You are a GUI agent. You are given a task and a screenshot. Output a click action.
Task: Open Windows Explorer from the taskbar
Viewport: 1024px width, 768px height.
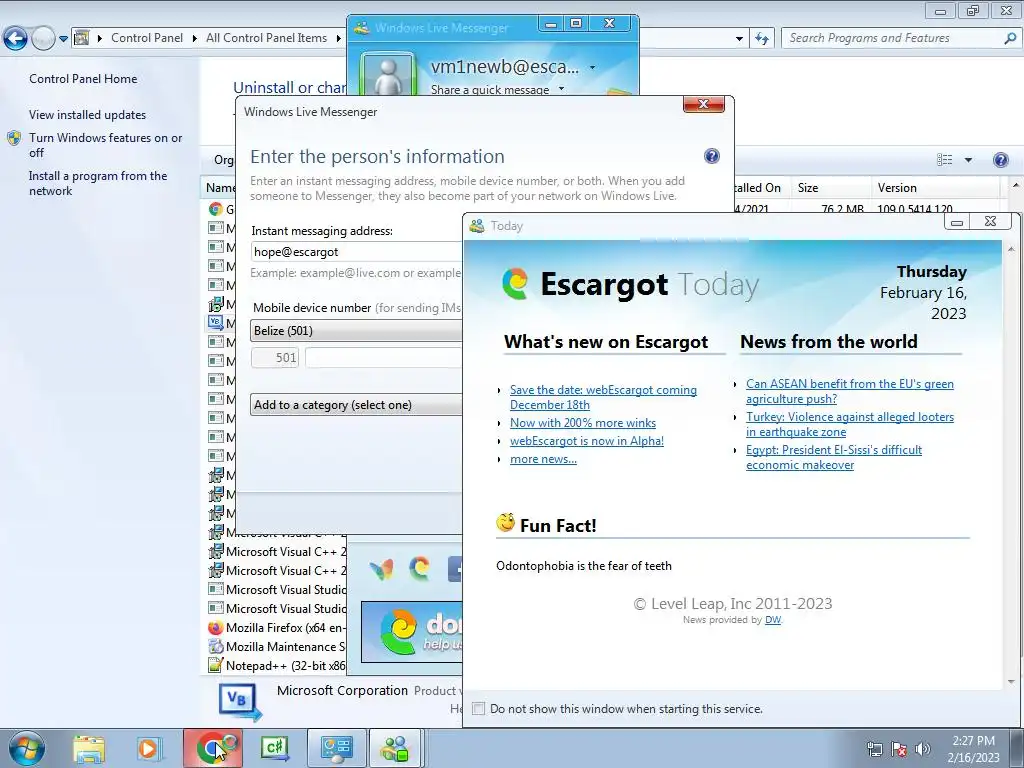pos(89,748)
